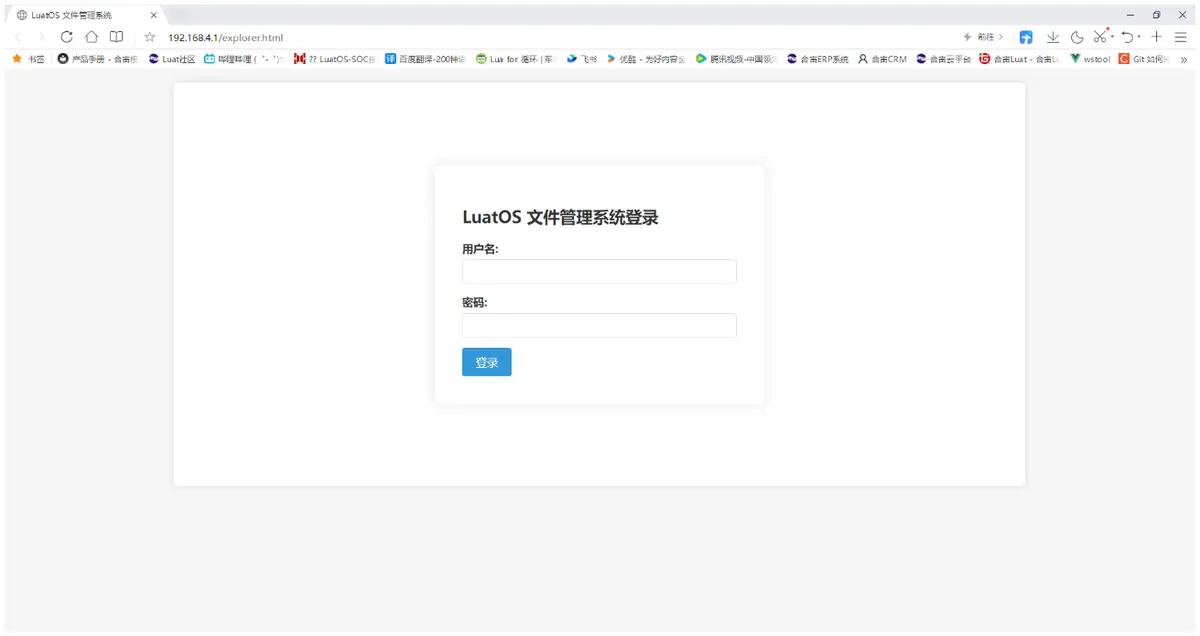
Task: Expand the undo closed tab dropdown arrow
Action: tap(1139, 38)
